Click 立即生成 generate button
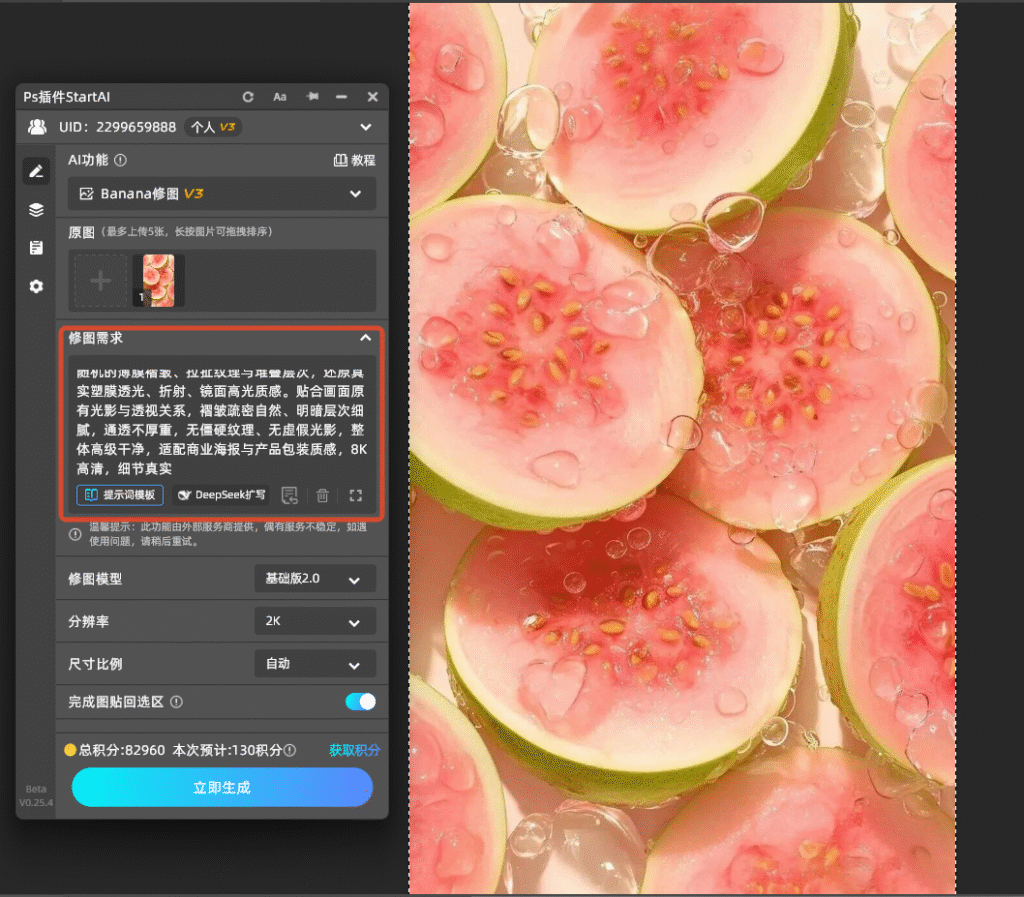1024x897 pixels. click(x=222, y=787)
